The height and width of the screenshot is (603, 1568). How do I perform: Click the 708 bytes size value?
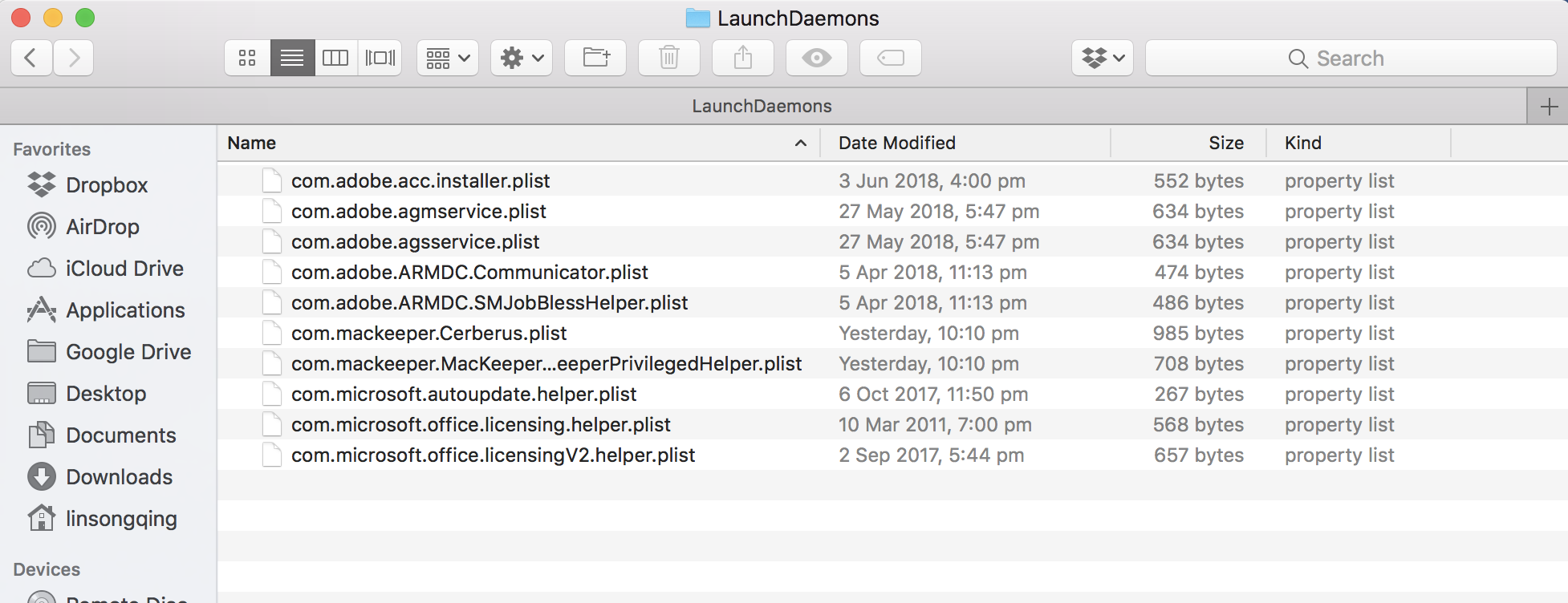[x=1198, y=363]
